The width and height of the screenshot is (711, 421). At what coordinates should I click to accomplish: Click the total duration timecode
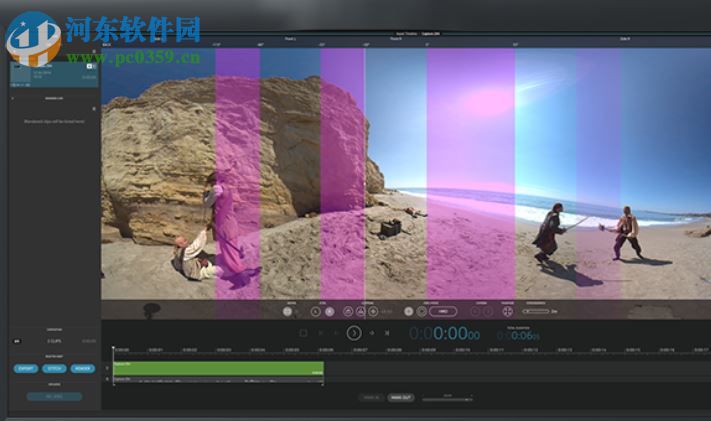coord(518,336)
